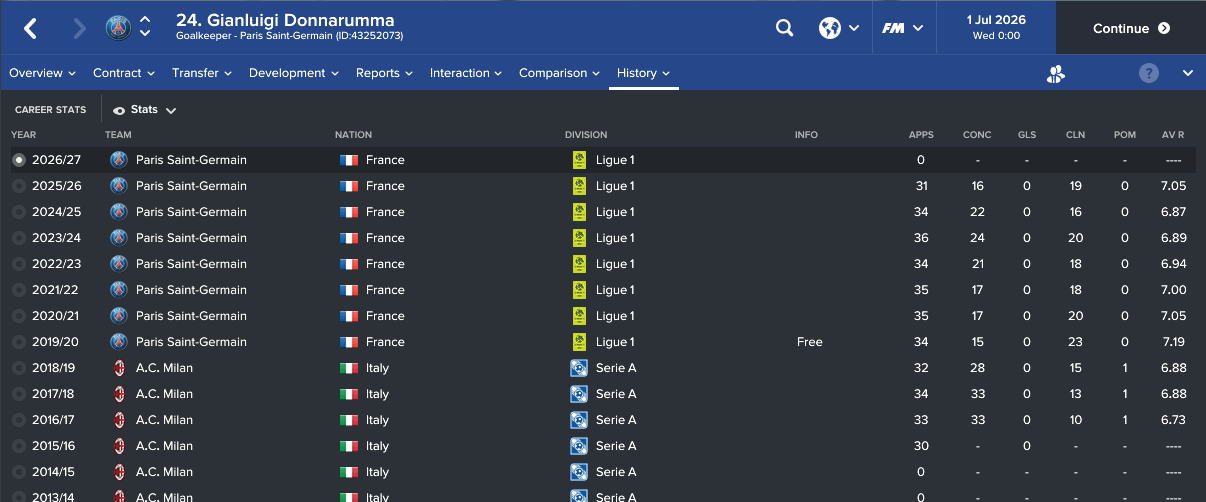
Task: Select the 2017/18 season radio button
Action: [18, 394]
